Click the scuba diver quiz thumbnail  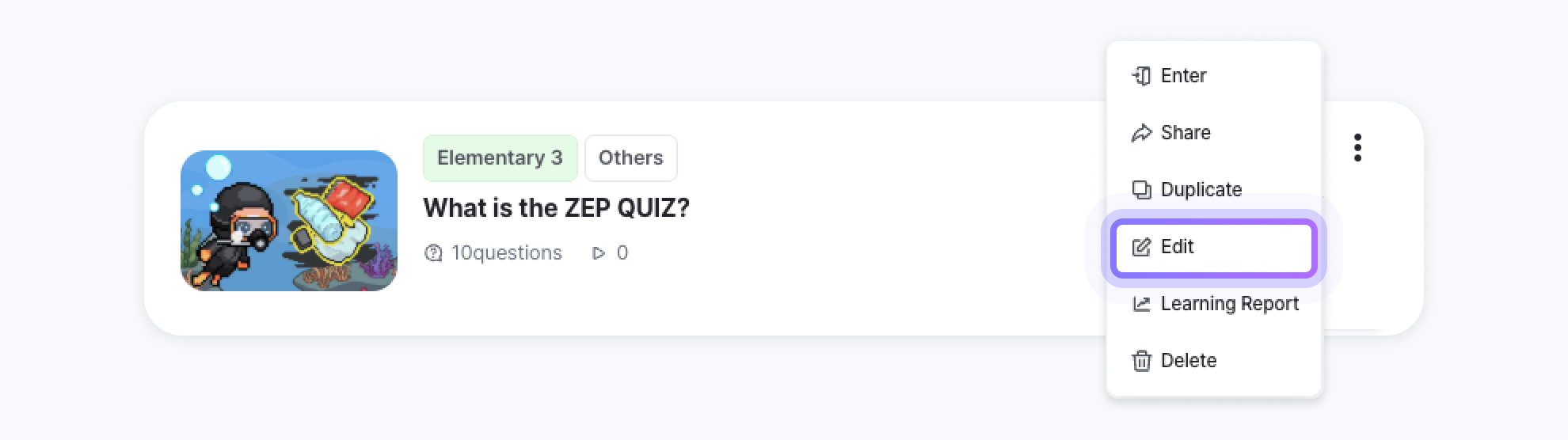coord(289,221)
